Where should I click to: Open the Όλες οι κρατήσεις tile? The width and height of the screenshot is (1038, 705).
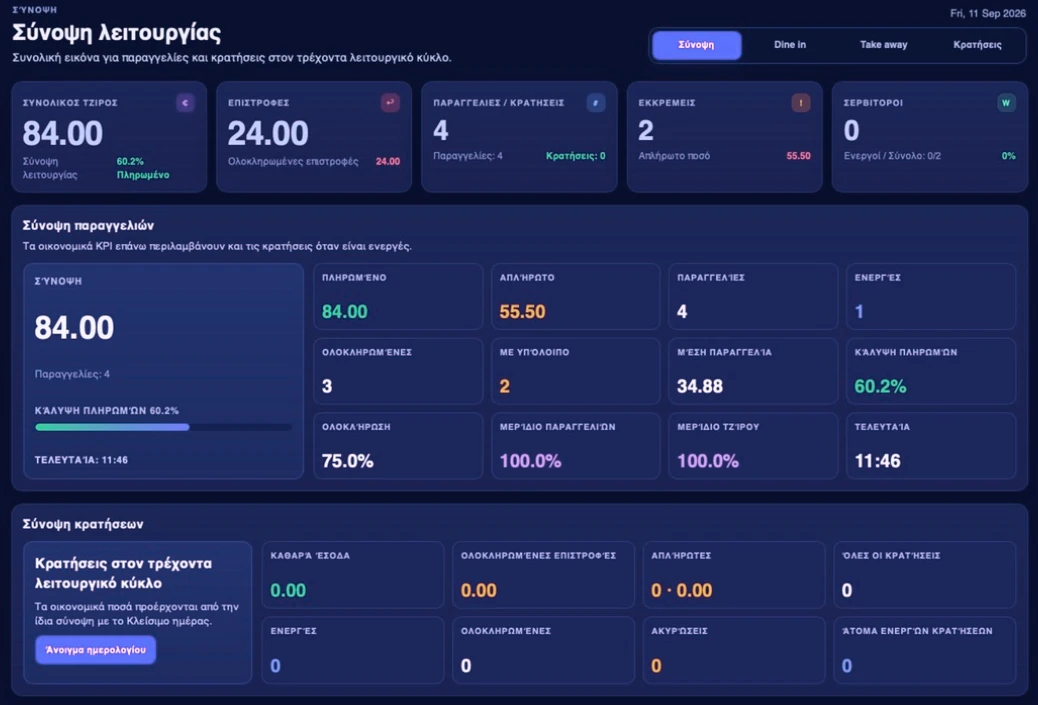click(925, 575)
